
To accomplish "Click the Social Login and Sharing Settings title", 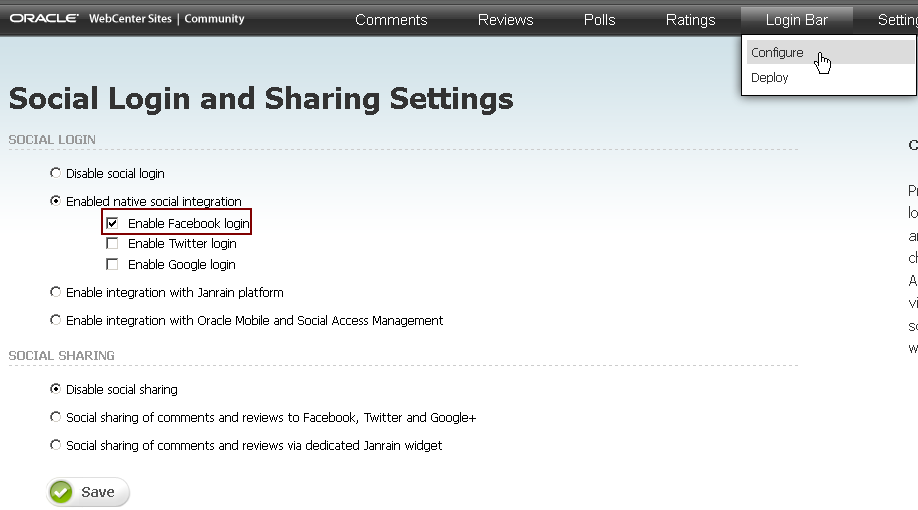I will coord(261,98).
